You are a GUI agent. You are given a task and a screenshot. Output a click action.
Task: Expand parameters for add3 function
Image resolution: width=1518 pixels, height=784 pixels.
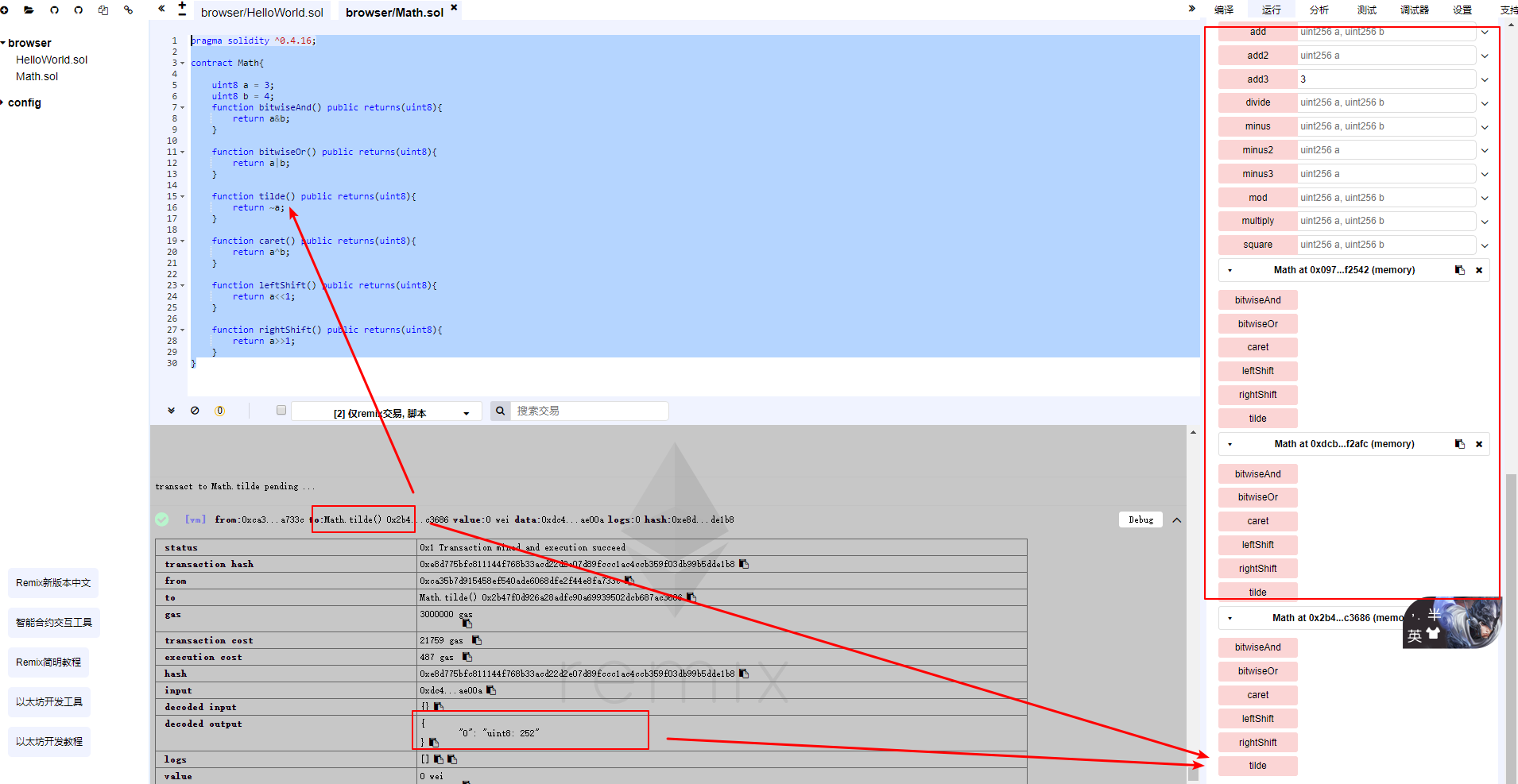pos(1485,79)
